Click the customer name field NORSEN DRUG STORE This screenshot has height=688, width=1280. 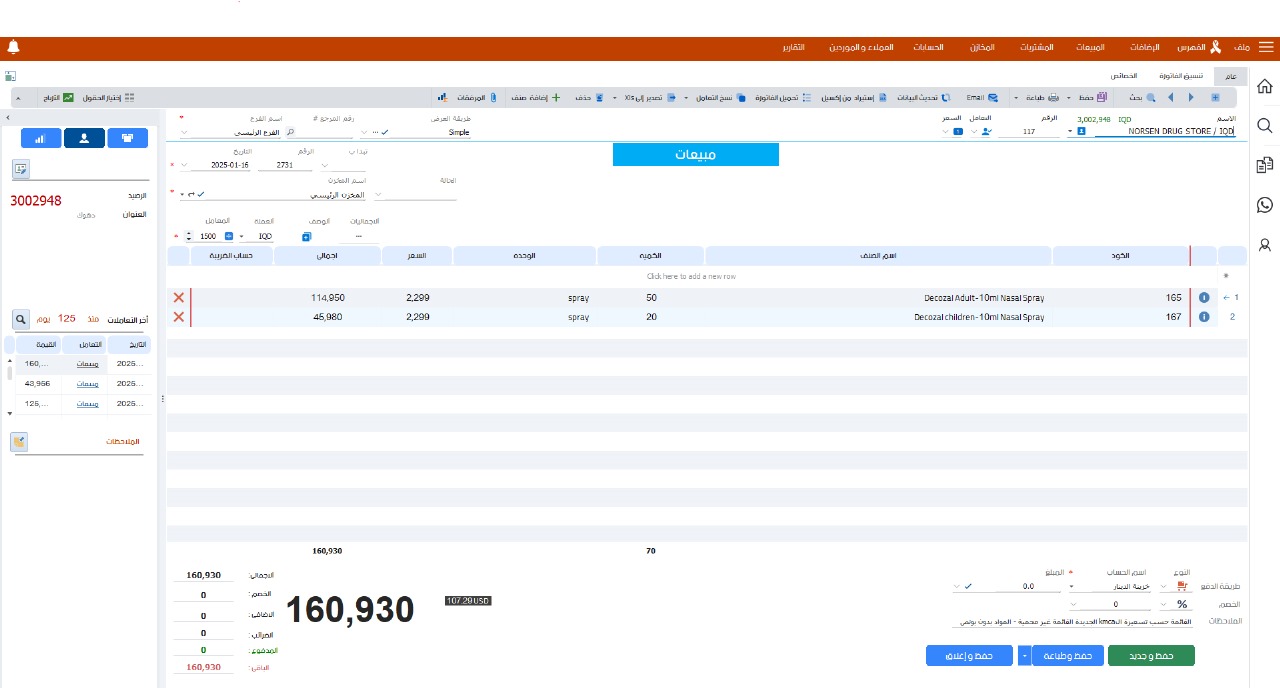(1165, 131)
